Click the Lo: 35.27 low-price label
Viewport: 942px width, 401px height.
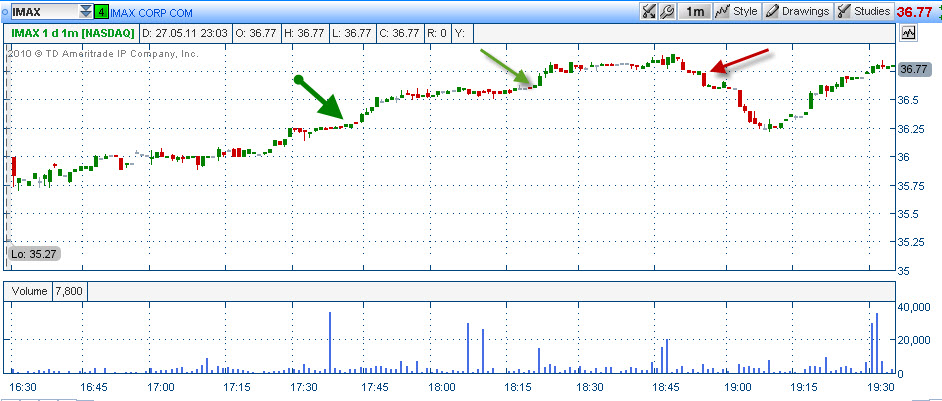pos(34,254)
